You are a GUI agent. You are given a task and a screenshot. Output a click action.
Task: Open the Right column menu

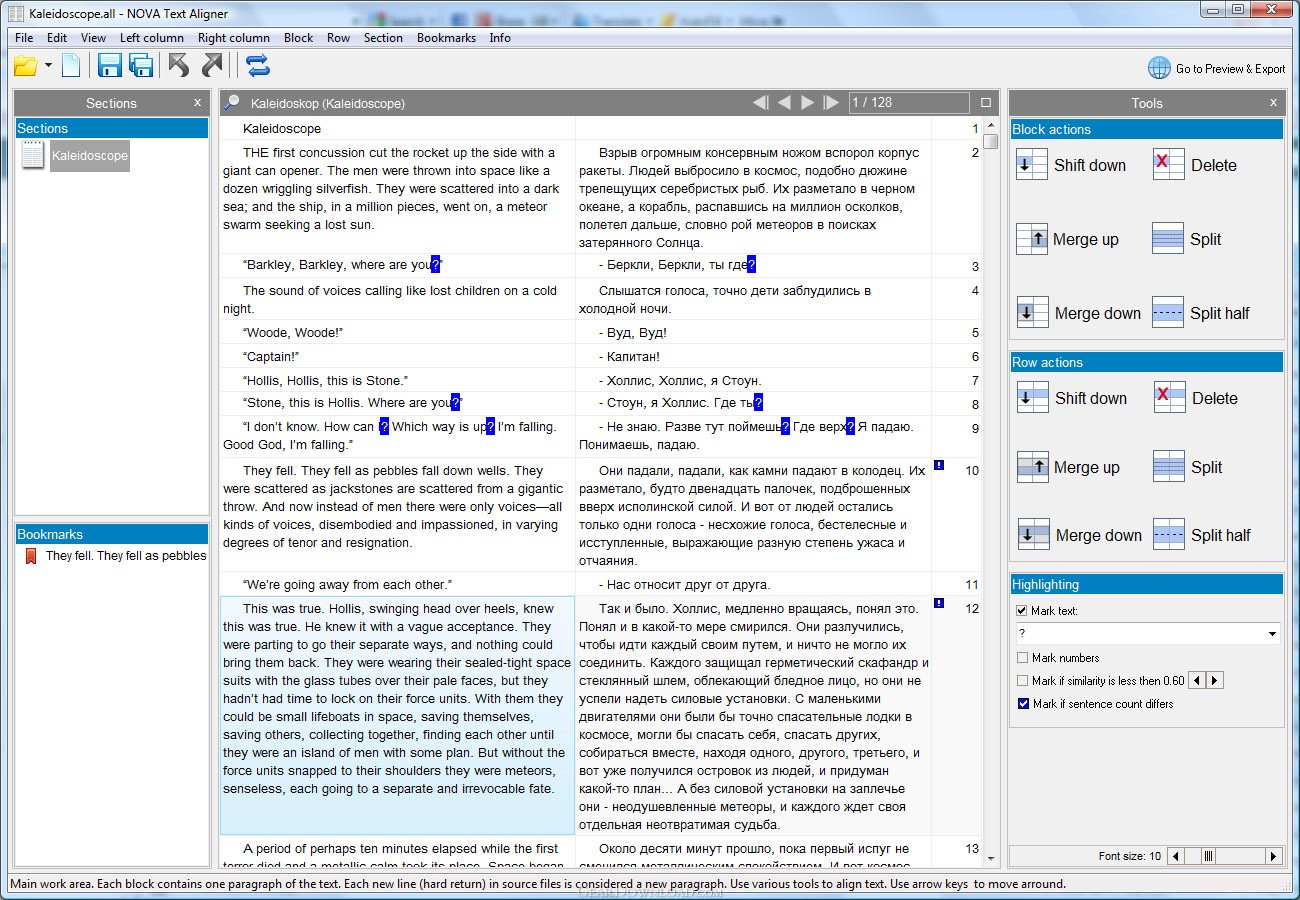[x=234, y=38]
